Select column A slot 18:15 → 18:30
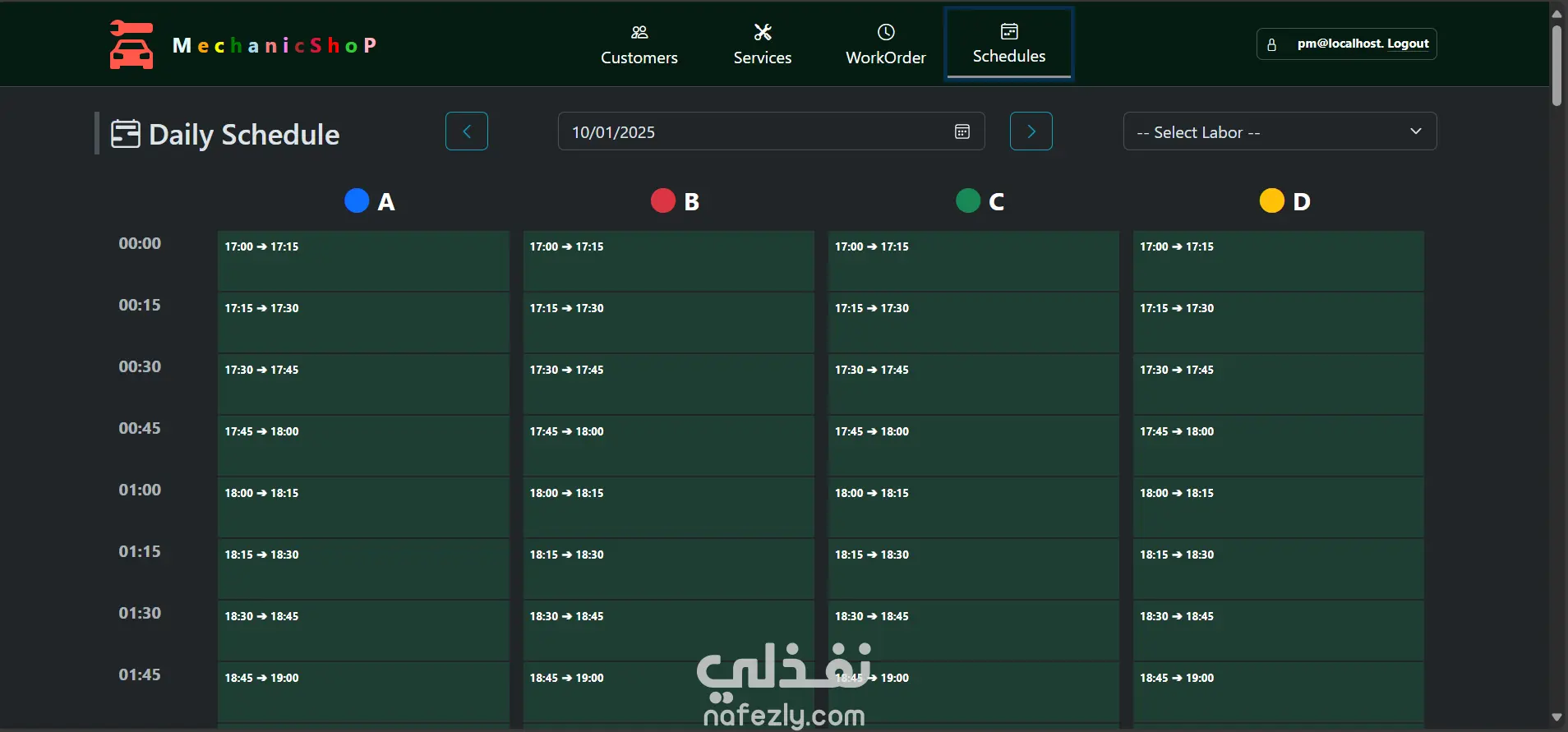The height and width of the screenshot is (732, 1568). (363, 569)
